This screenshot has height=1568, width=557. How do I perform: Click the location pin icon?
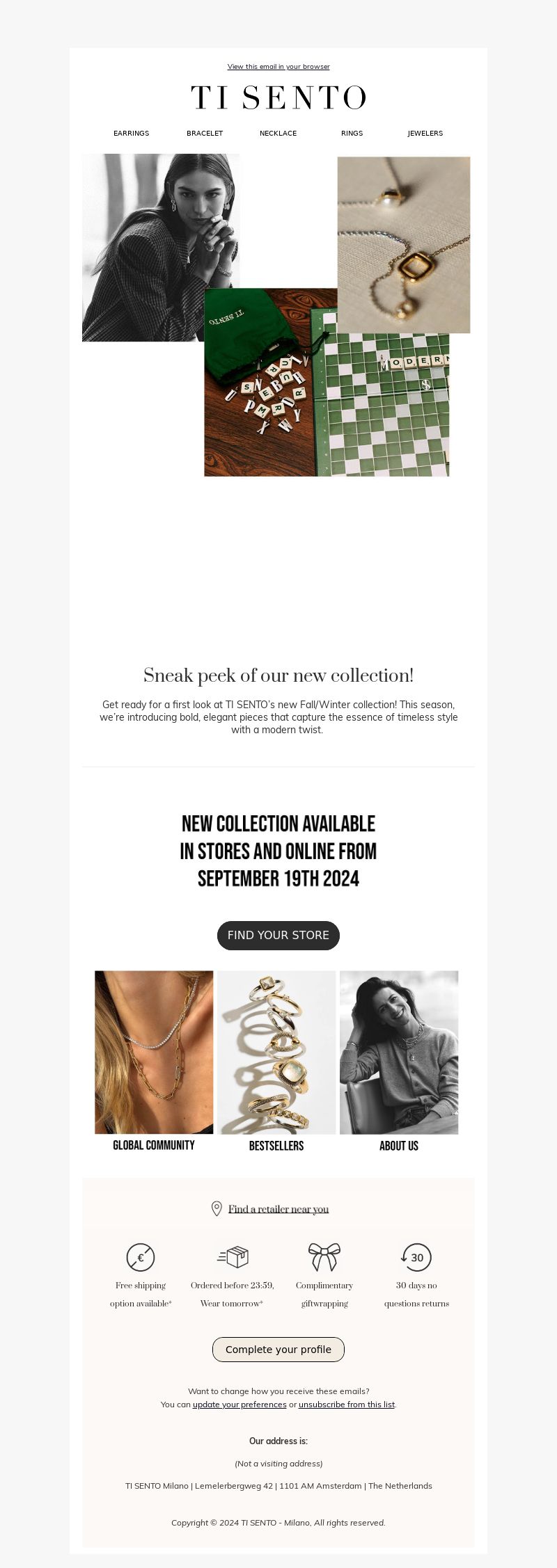pos(217,1208)
